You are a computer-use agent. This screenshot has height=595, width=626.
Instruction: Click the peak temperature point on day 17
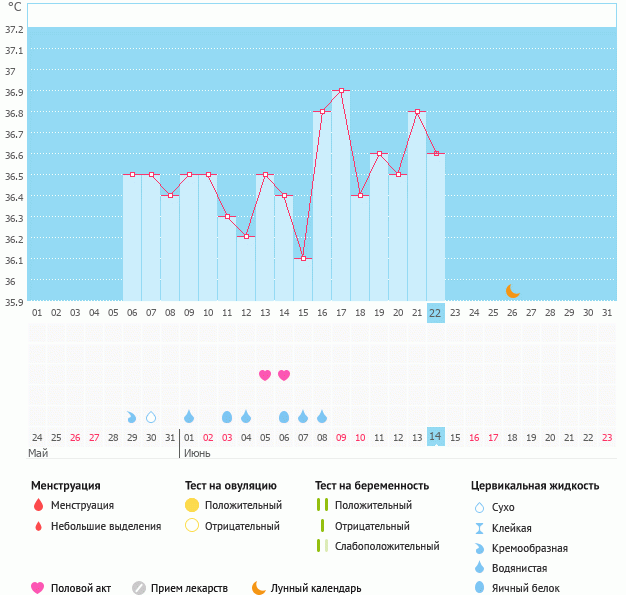tap(341, 91)
